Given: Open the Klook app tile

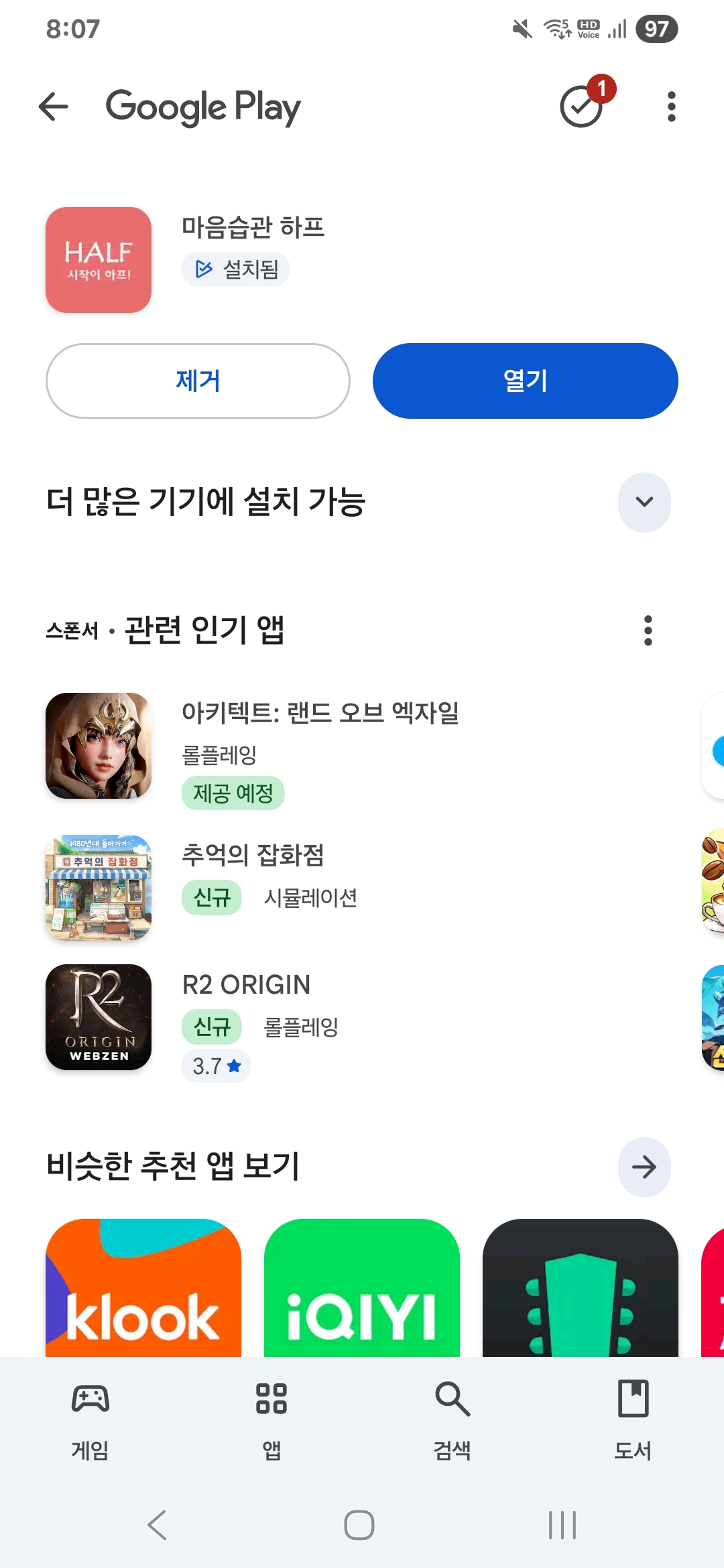Looking at the screenshot, I should click(143, 1288).
